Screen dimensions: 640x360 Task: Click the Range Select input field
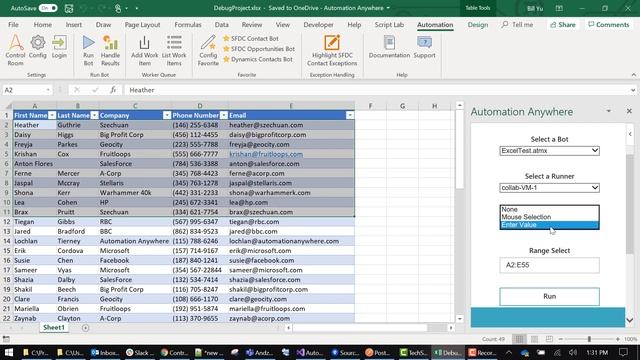(x=549, y=265)
